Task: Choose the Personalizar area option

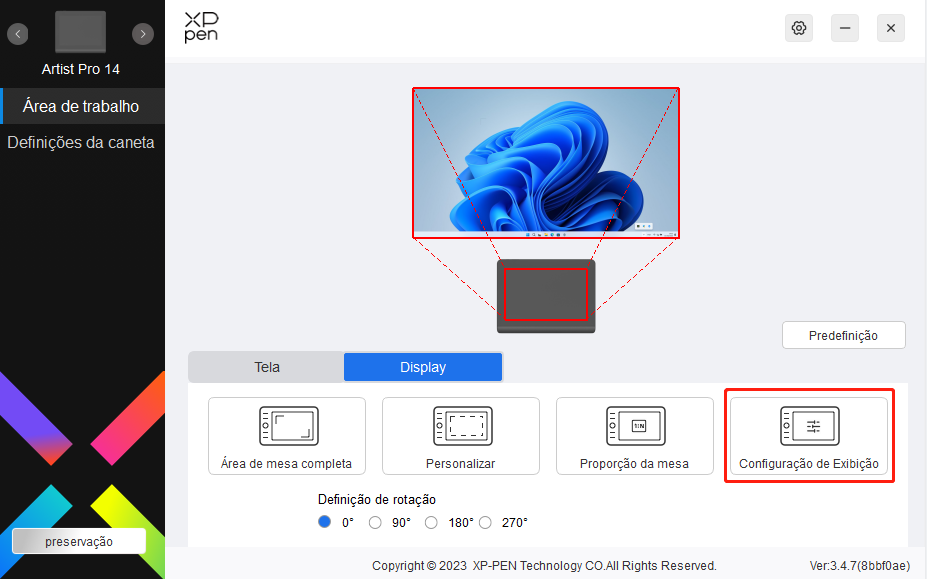Action: tap(461, 436)
